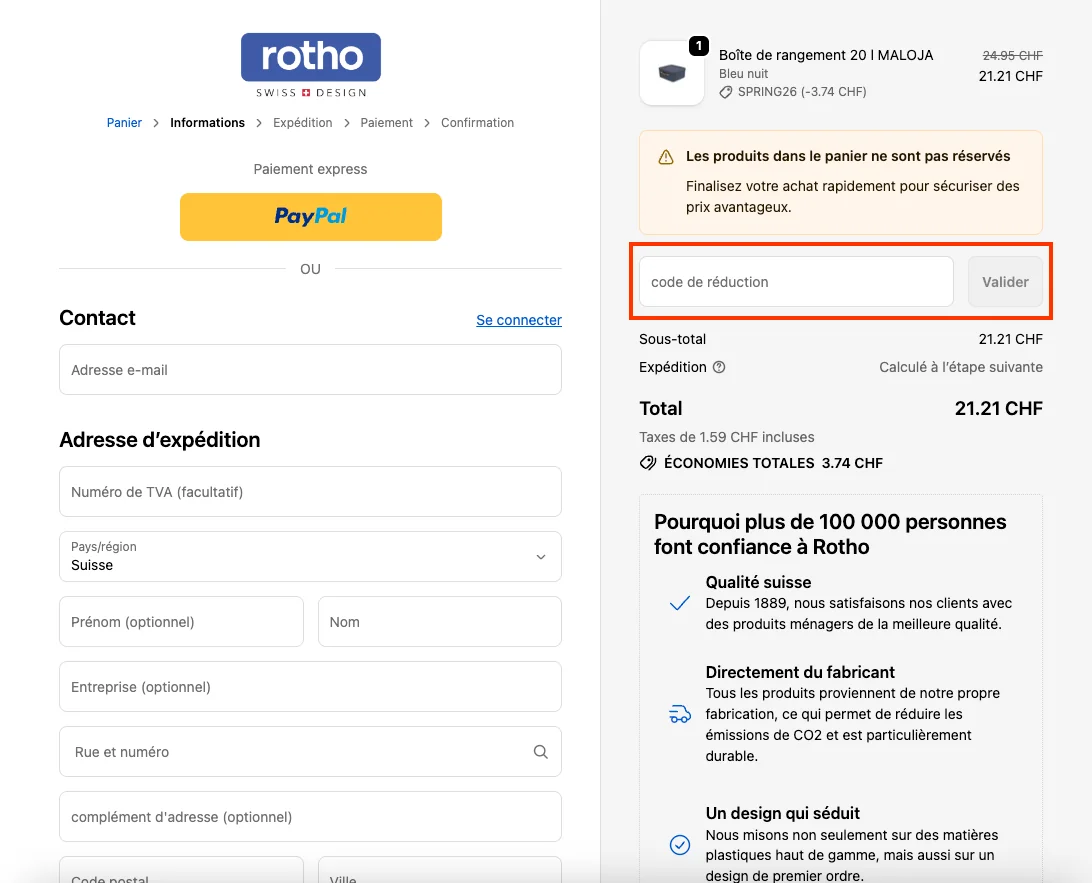
Task: Open the Se connecter link
Action: point(518,320)
